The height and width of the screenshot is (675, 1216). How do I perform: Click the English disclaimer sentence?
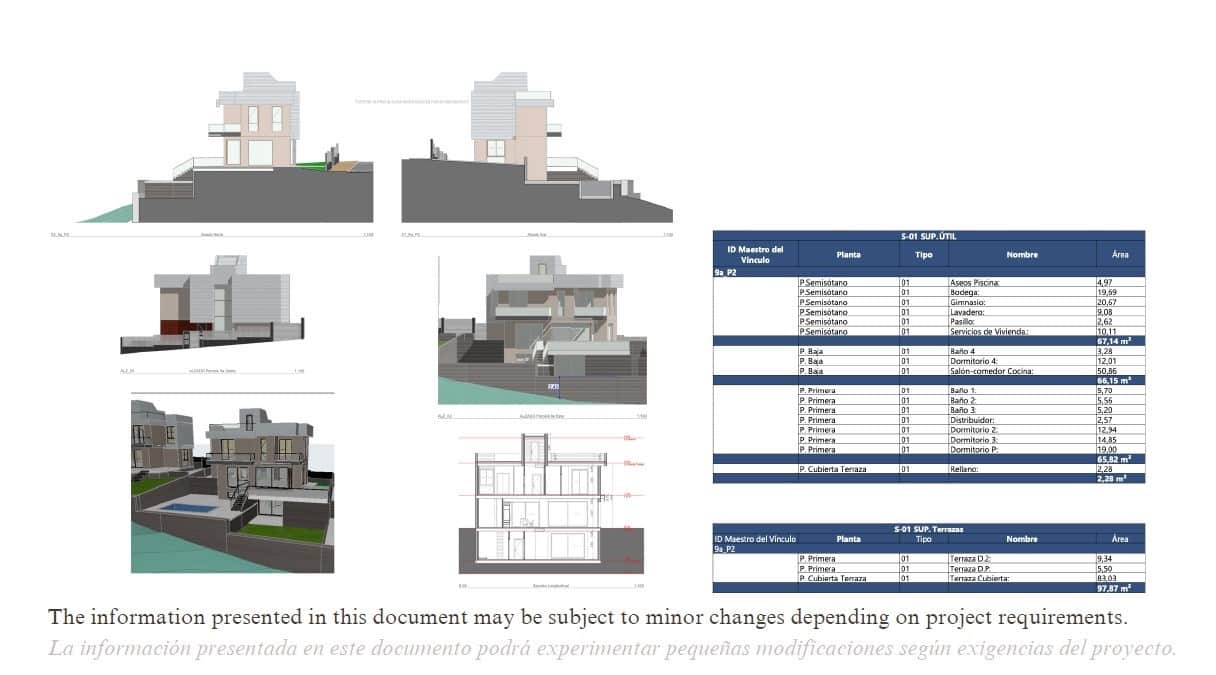588,616
